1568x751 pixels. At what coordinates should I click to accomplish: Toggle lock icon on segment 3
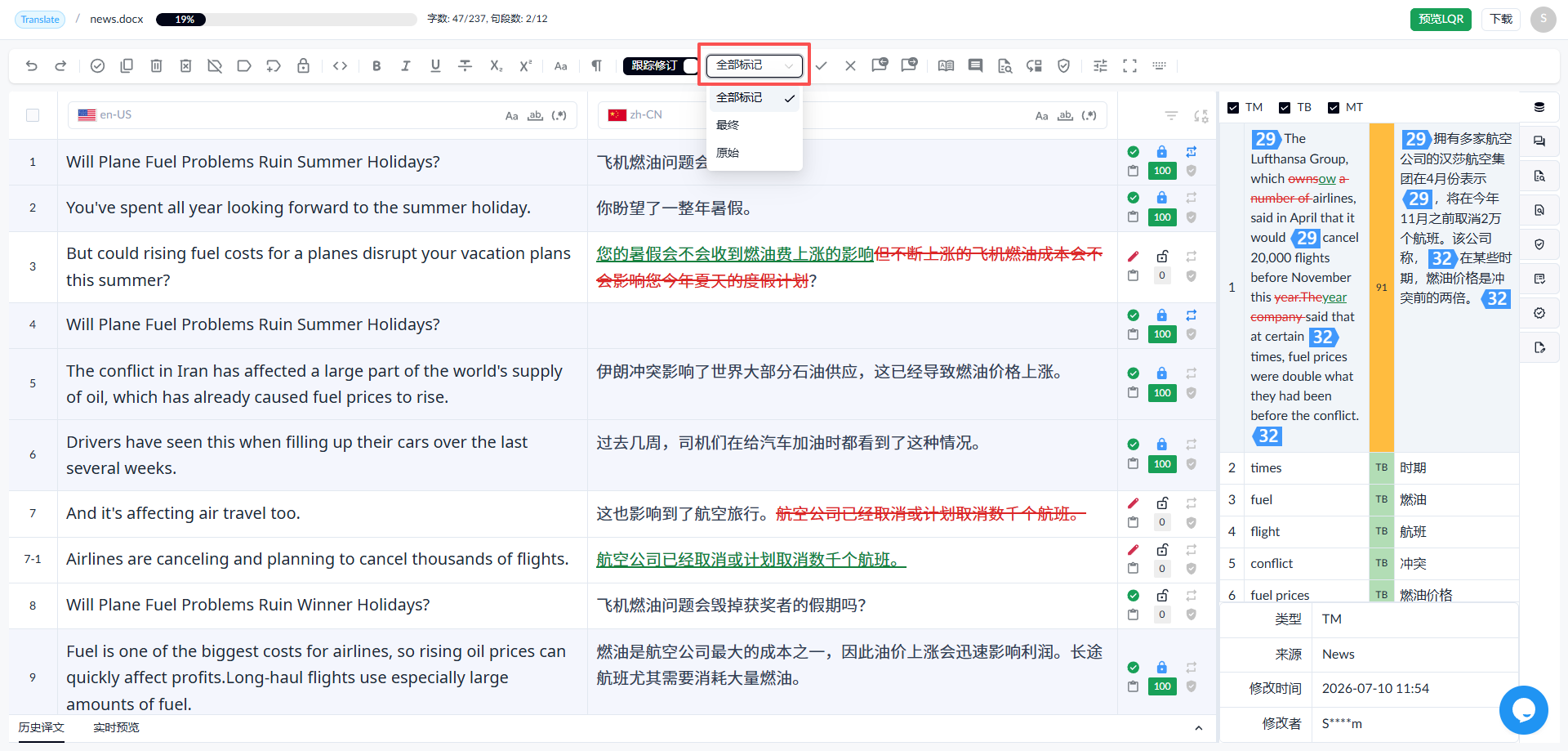tap(1162, 256)
